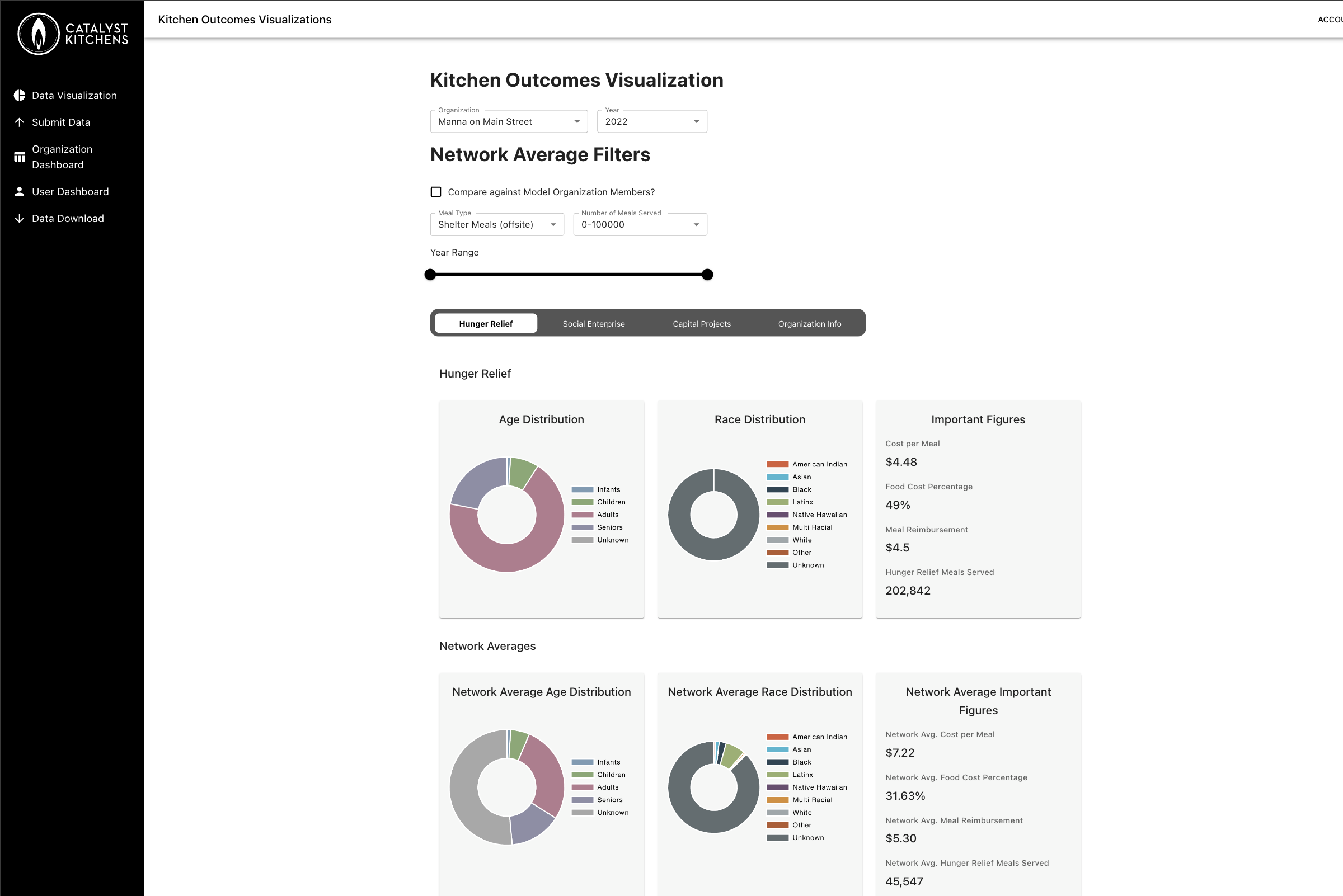Open the Organization dropdown
Viewport: 1343px width, 896px height.
[x=508, y=122]
